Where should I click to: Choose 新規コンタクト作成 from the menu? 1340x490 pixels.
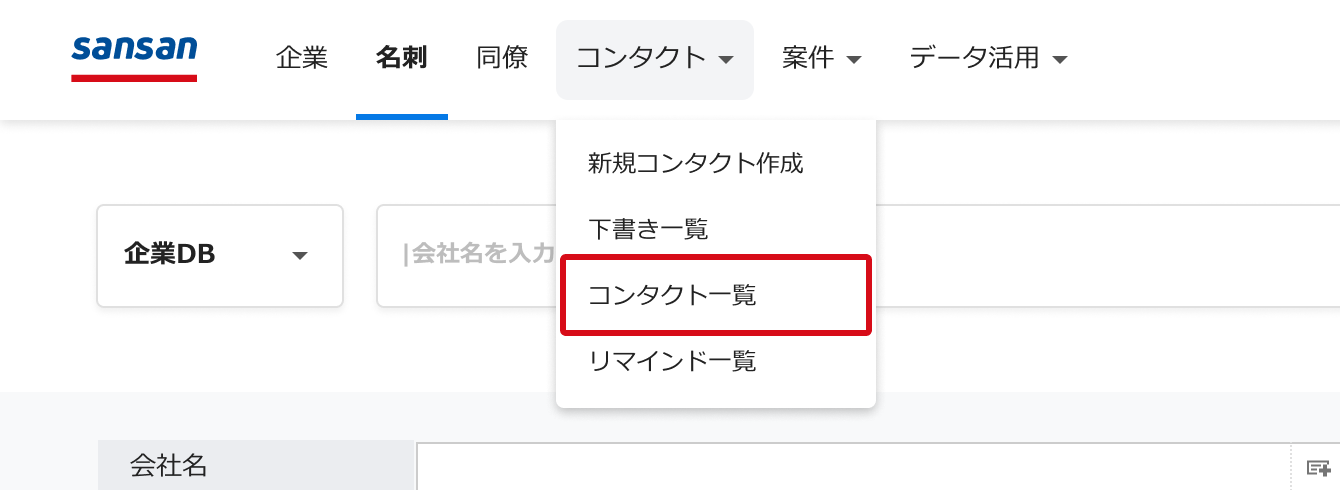[696, 163]
